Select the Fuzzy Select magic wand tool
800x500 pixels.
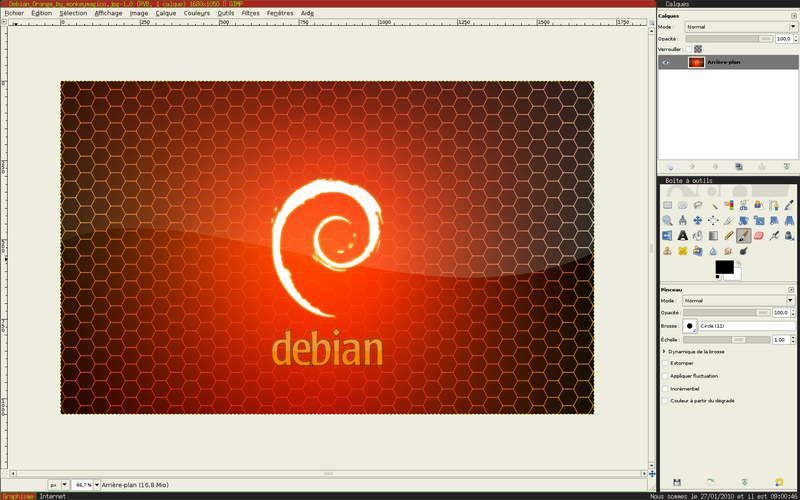(713, 205)
